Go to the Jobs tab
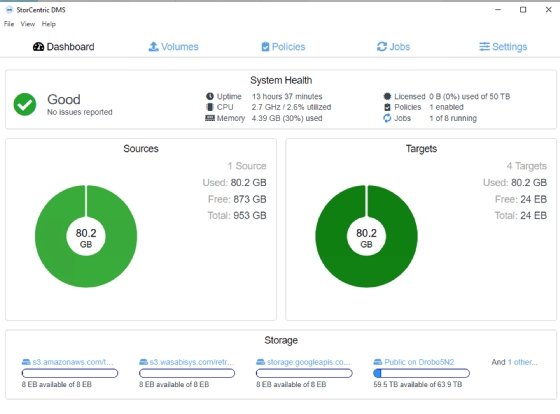560x414 pixels. 393,47
